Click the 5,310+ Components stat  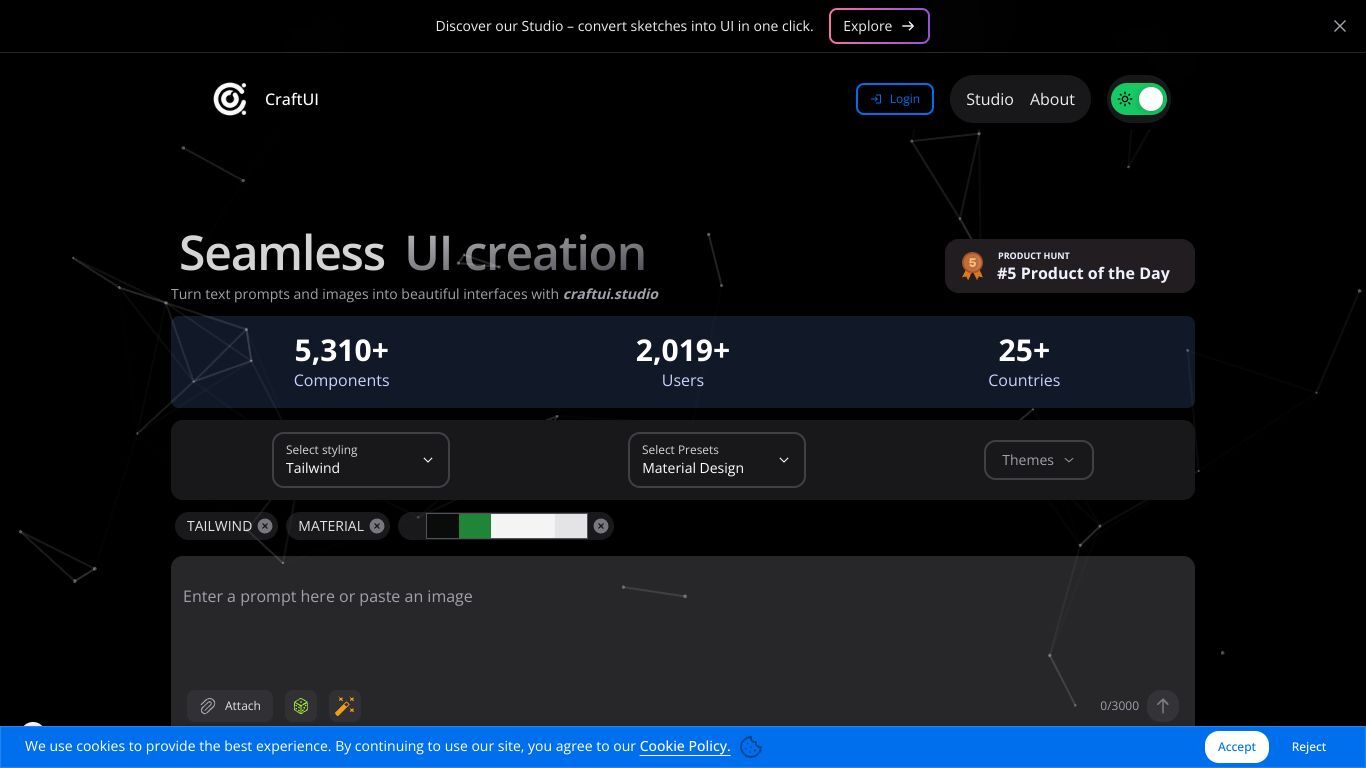point(342,362)
